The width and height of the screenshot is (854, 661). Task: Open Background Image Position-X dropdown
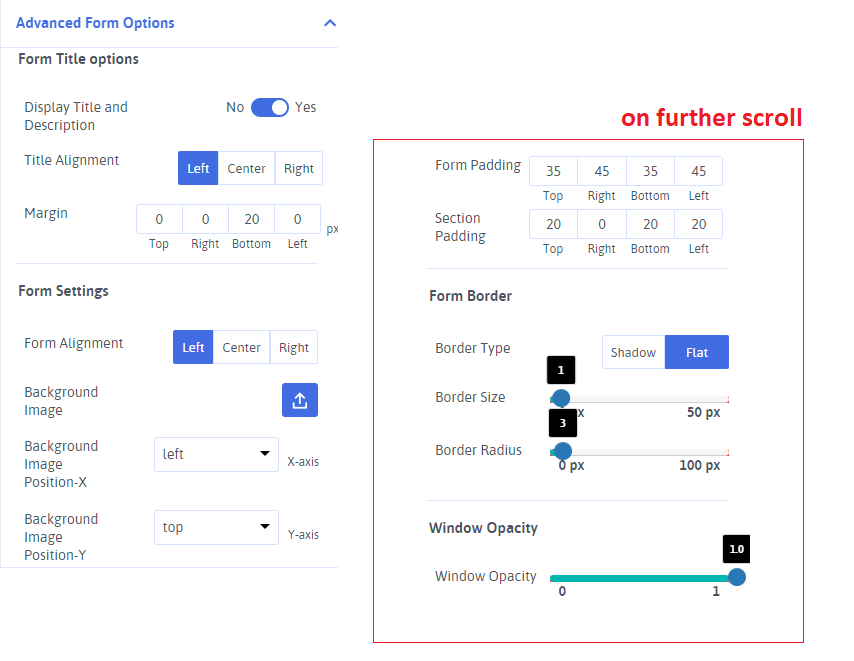(216, 454)
